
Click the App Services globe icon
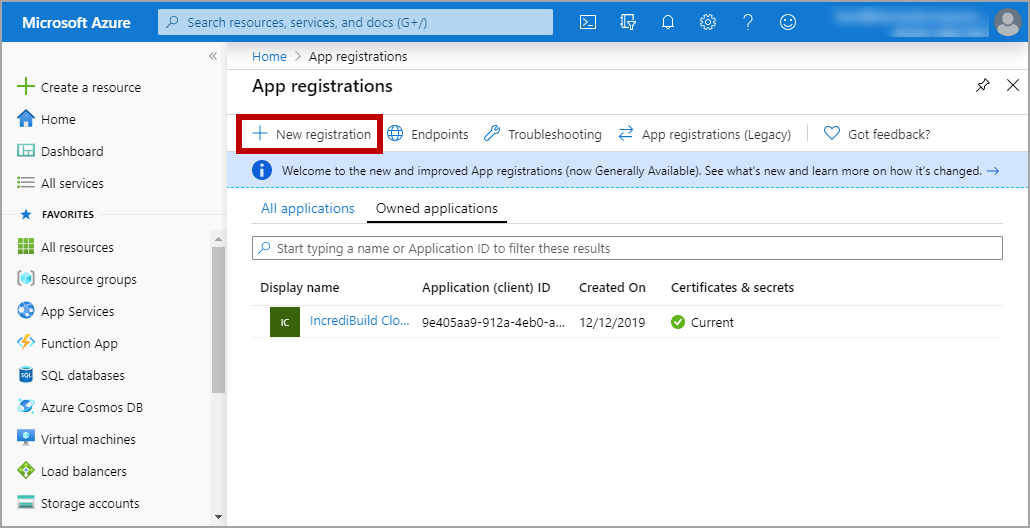point(26,311)
